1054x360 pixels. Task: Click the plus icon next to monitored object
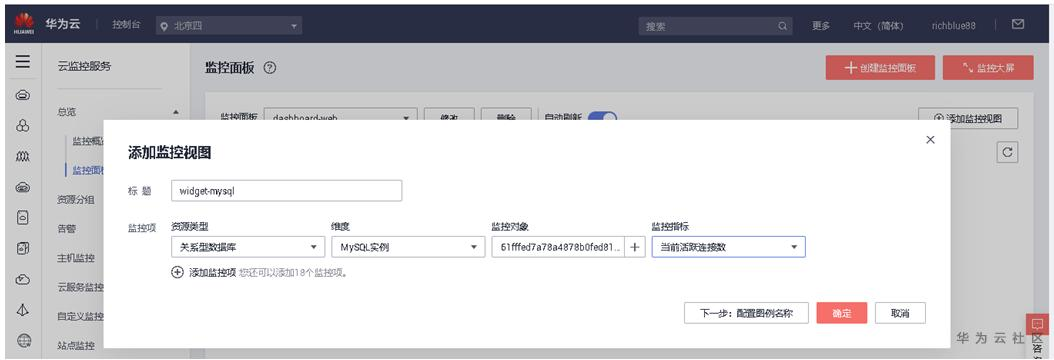tap(634, 247)
